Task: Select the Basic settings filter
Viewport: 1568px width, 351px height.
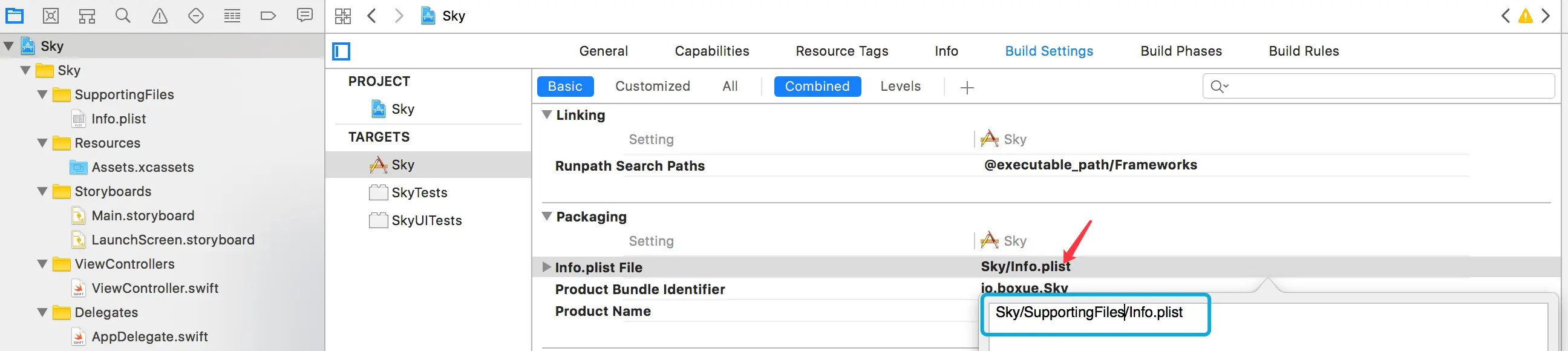Action: (565, 87)
